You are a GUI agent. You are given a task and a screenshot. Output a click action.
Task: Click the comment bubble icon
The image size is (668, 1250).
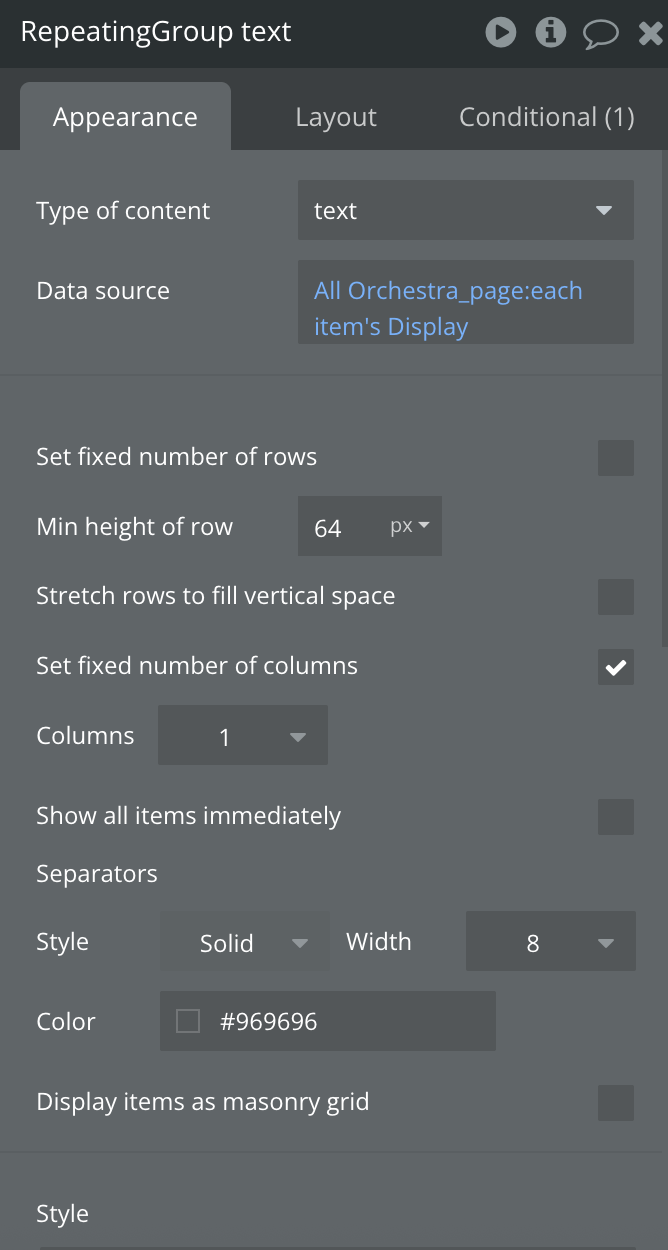pos(600,34)
